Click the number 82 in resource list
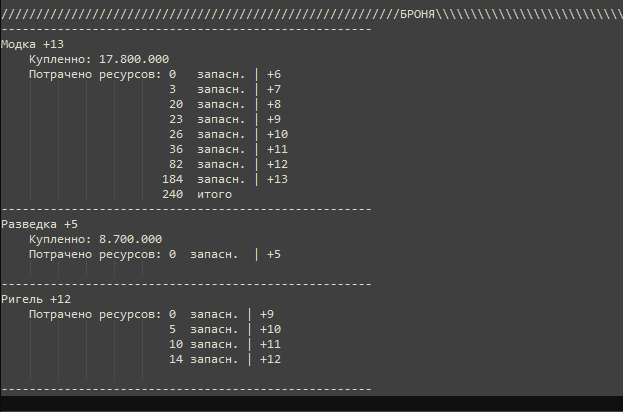The width and height of the screenshot is (623, 412). click(x=176, y=164)
